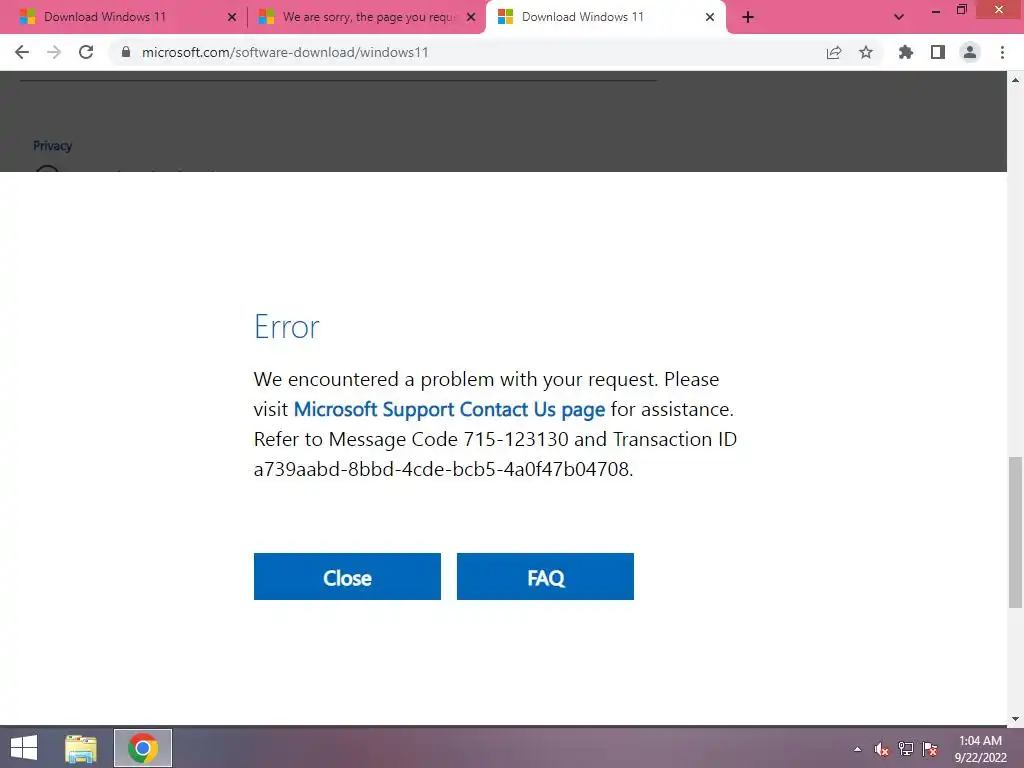Click scrollbar up arrow
This screenshot has width=1024, height=768.
[x=1015, y=80]
